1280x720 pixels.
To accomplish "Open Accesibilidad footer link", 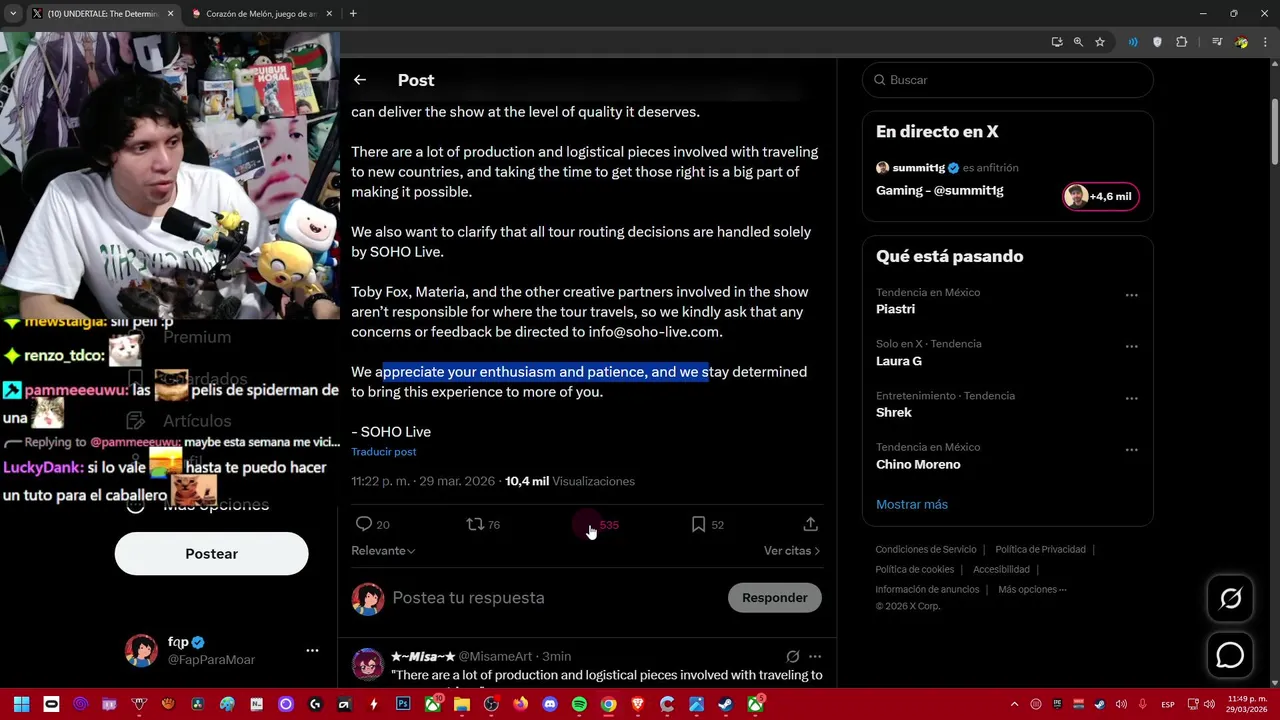I will coord(1001,569).
